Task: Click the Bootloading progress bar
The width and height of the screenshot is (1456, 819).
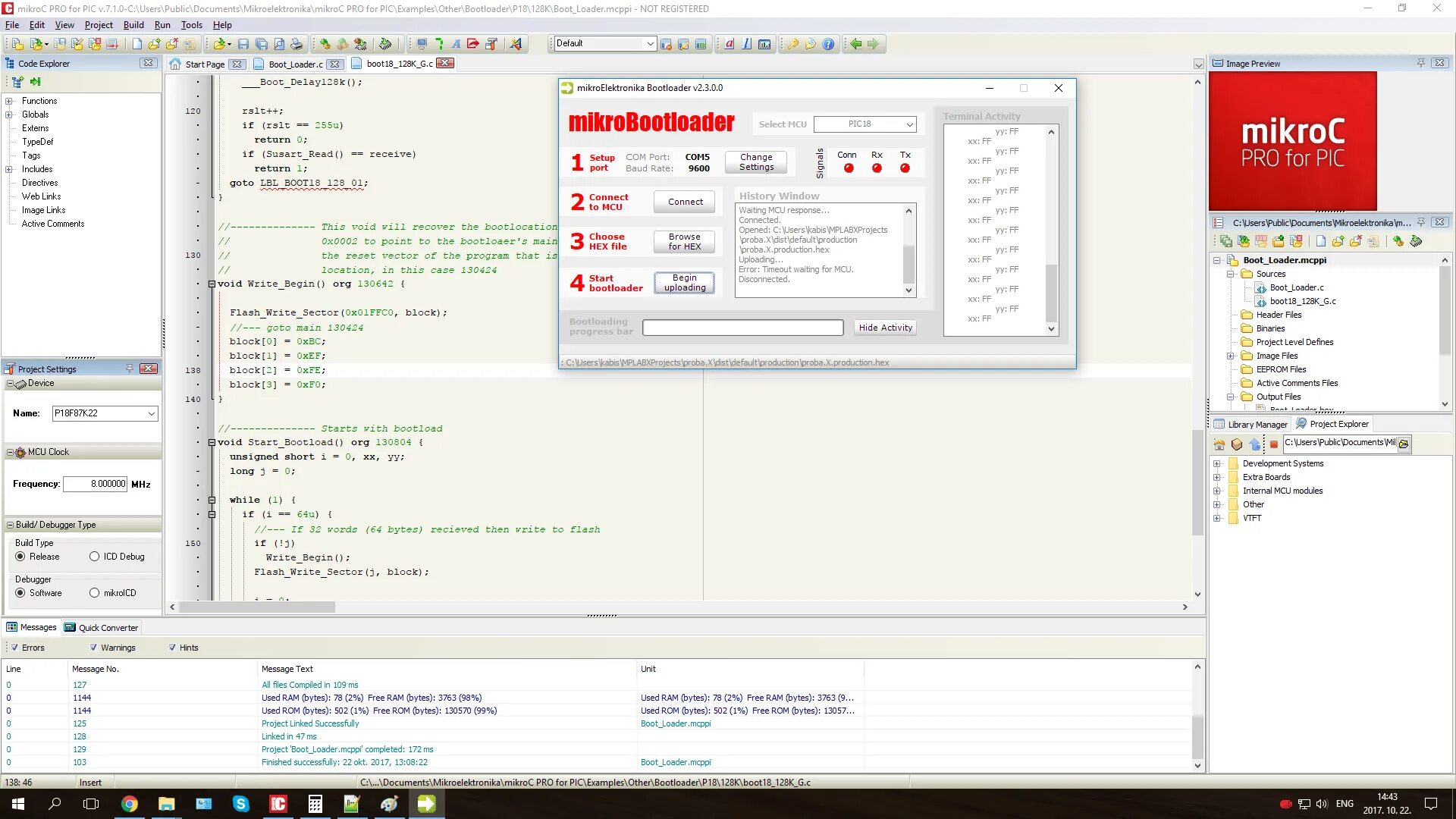Action: pos(742,328)
